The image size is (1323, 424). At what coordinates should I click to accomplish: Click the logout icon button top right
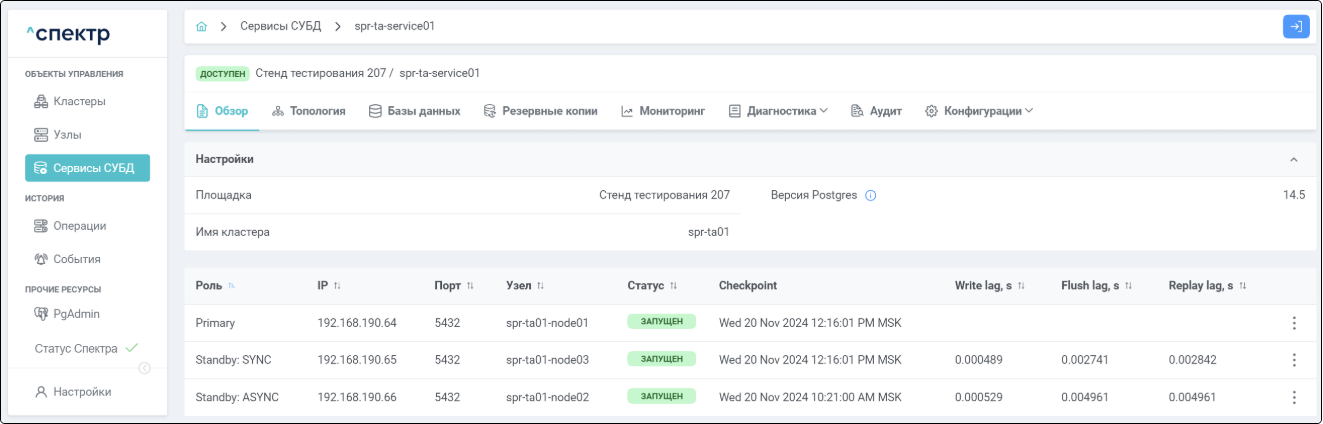1295,27
